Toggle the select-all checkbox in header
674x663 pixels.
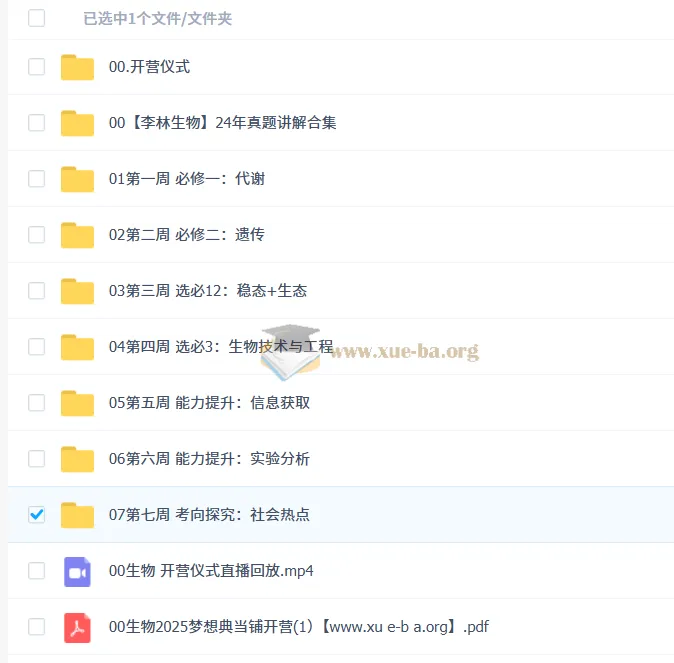click(37, 18)
